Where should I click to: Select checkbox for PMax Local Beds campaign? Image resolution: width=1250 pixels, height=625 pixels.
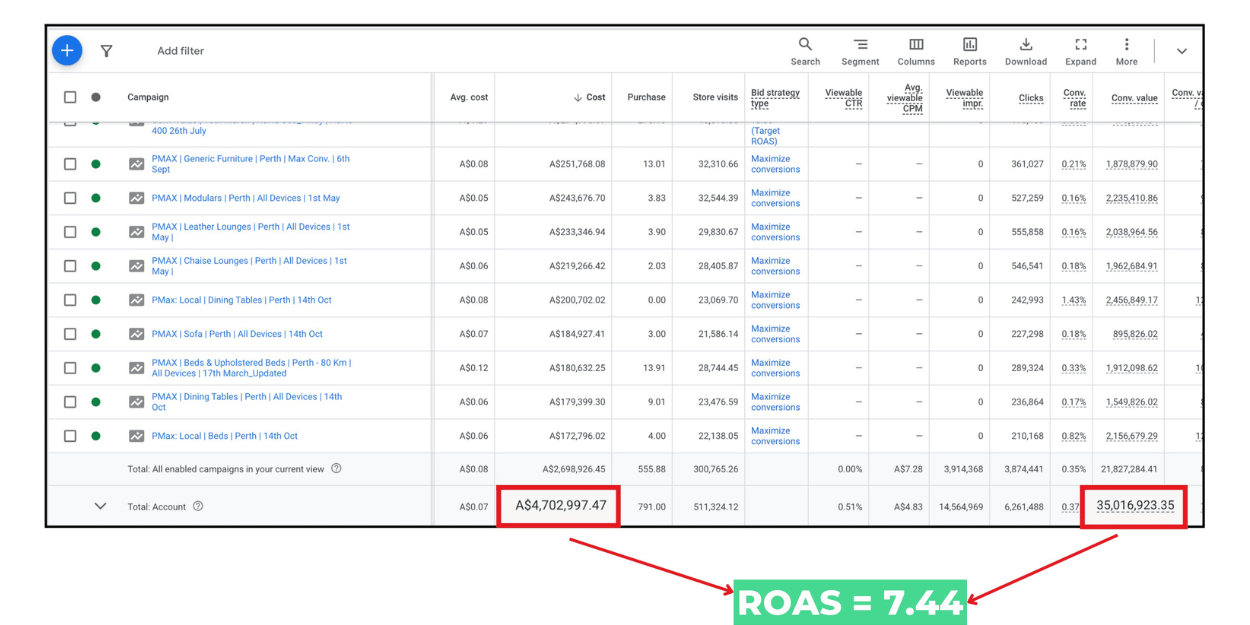tap(70, 436)
